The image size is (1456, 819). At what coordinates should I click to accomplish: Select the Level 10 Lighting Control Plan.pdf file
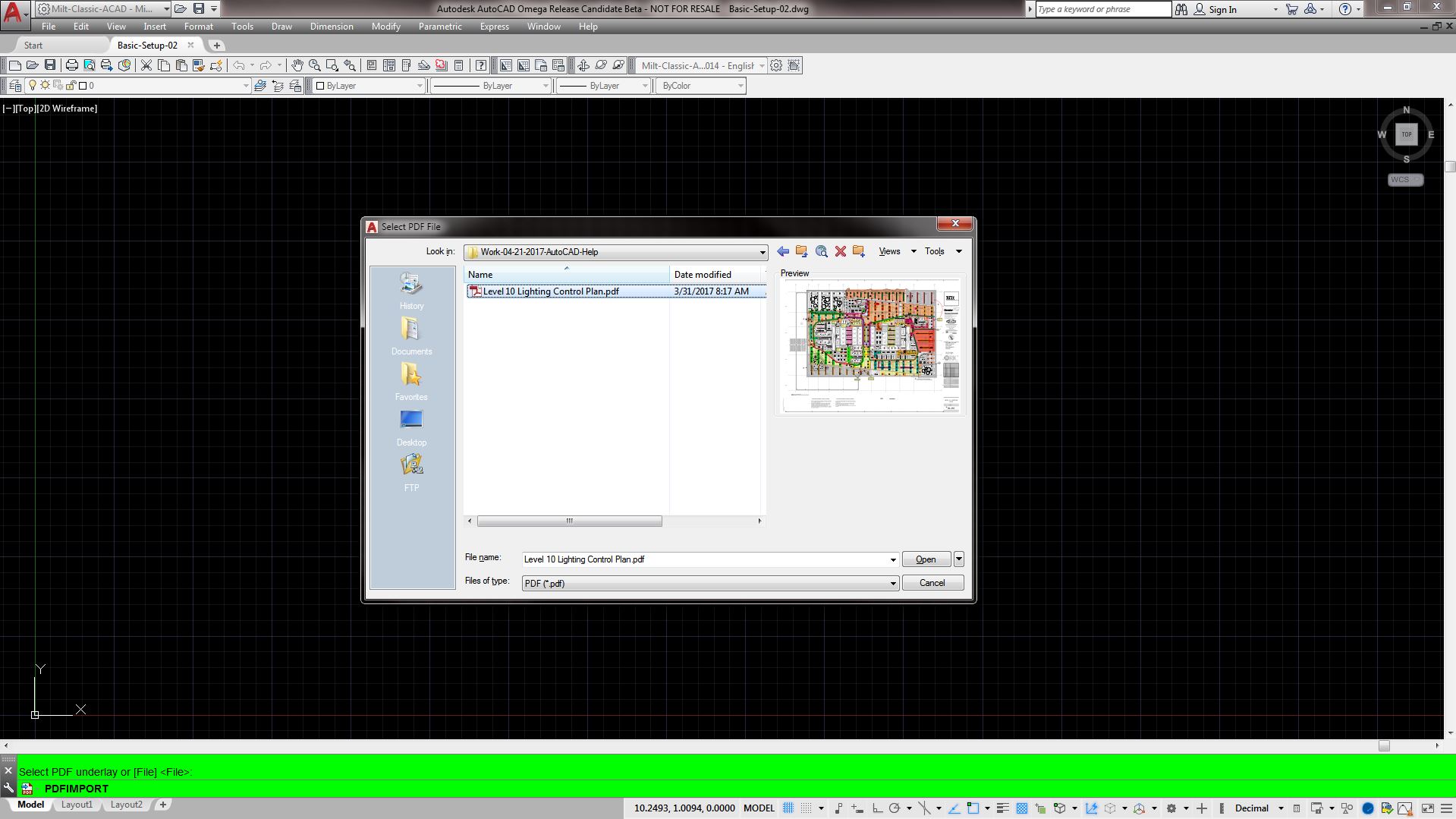click(550, 291)
